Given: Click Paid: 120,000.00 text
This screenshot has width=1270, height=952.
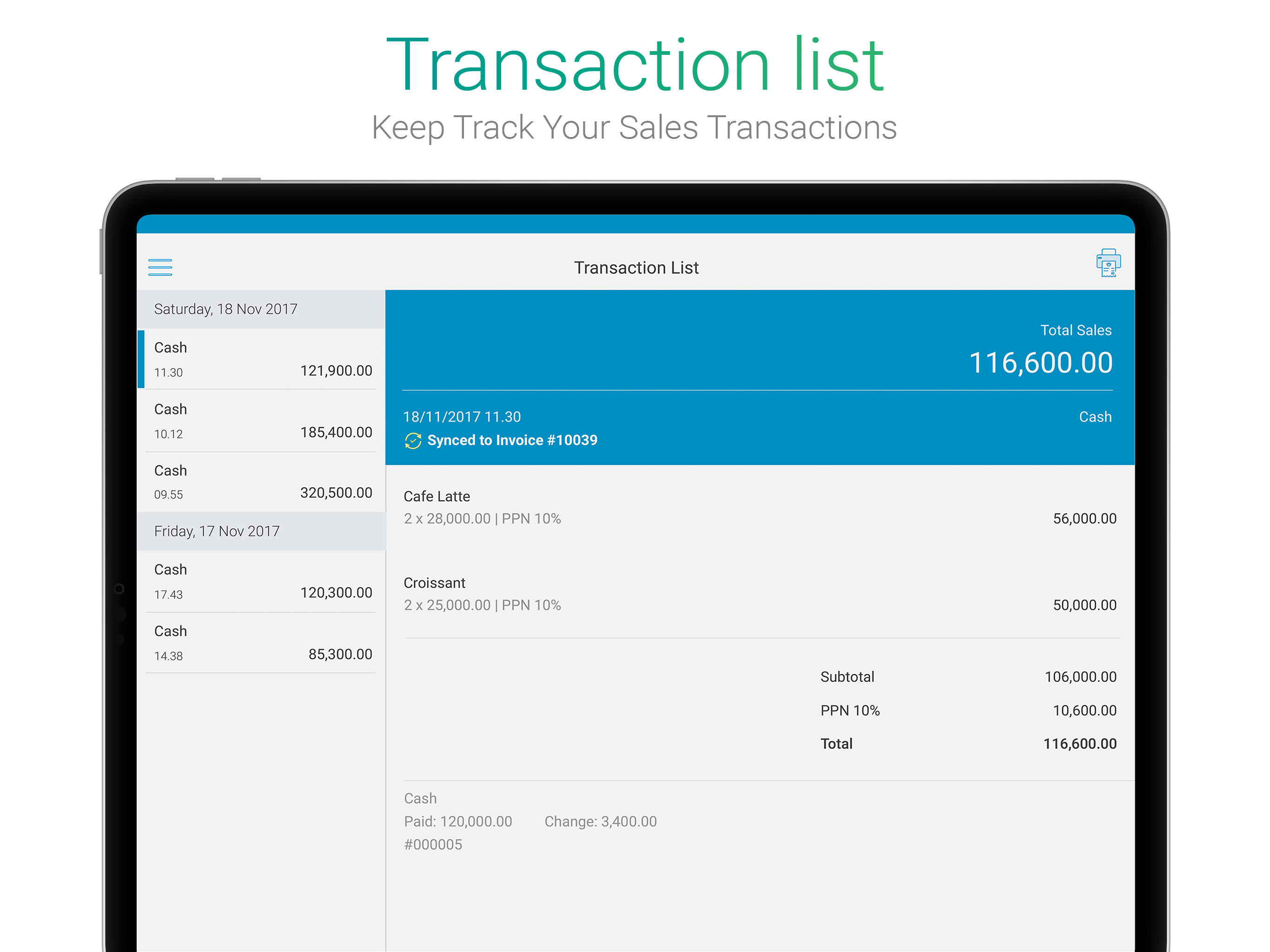Looking at the screenshot, I should 457,822.
